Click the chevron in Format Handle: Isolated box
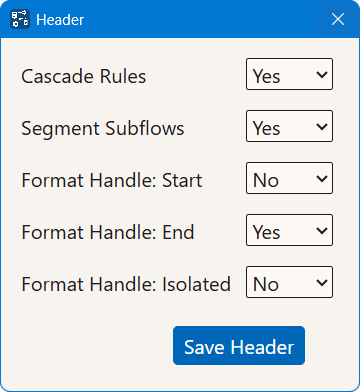360x392 pixels. point(322,282)
